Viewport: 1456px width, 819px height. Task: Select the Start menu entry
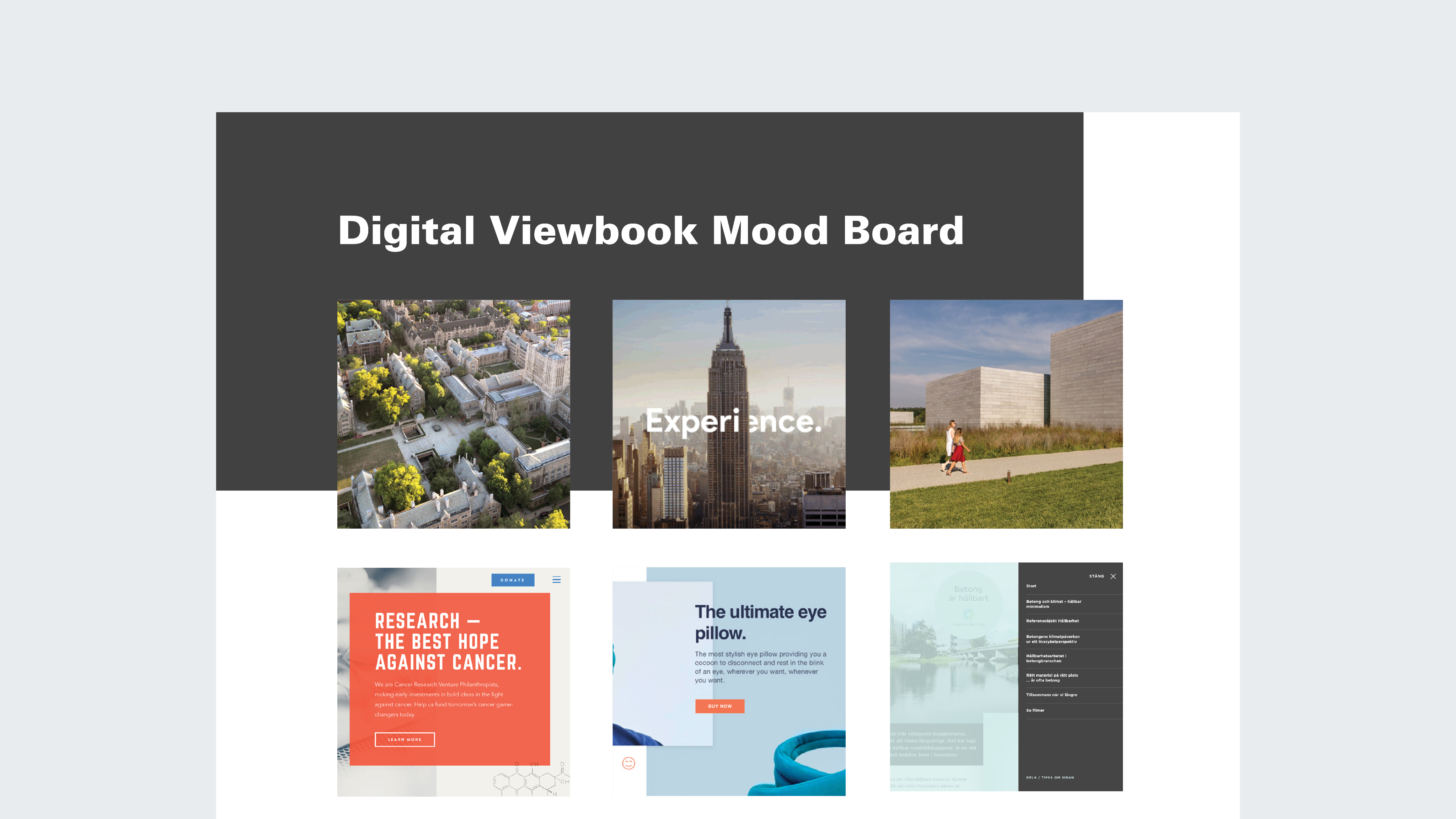(x=1031, y=586)
